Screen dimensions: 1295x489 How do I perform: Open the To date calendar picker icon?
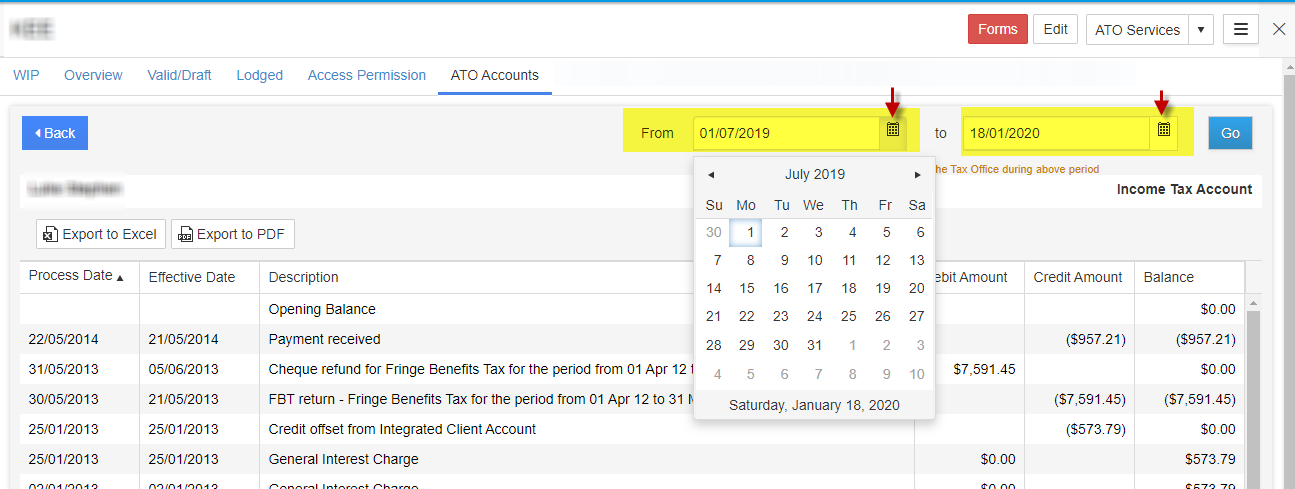(x=1163, y=131)
